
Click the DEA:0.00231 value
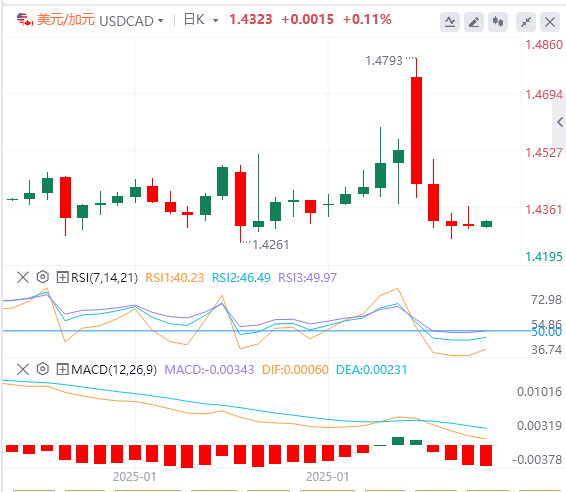pyautogui.click(x=371, y=370)
